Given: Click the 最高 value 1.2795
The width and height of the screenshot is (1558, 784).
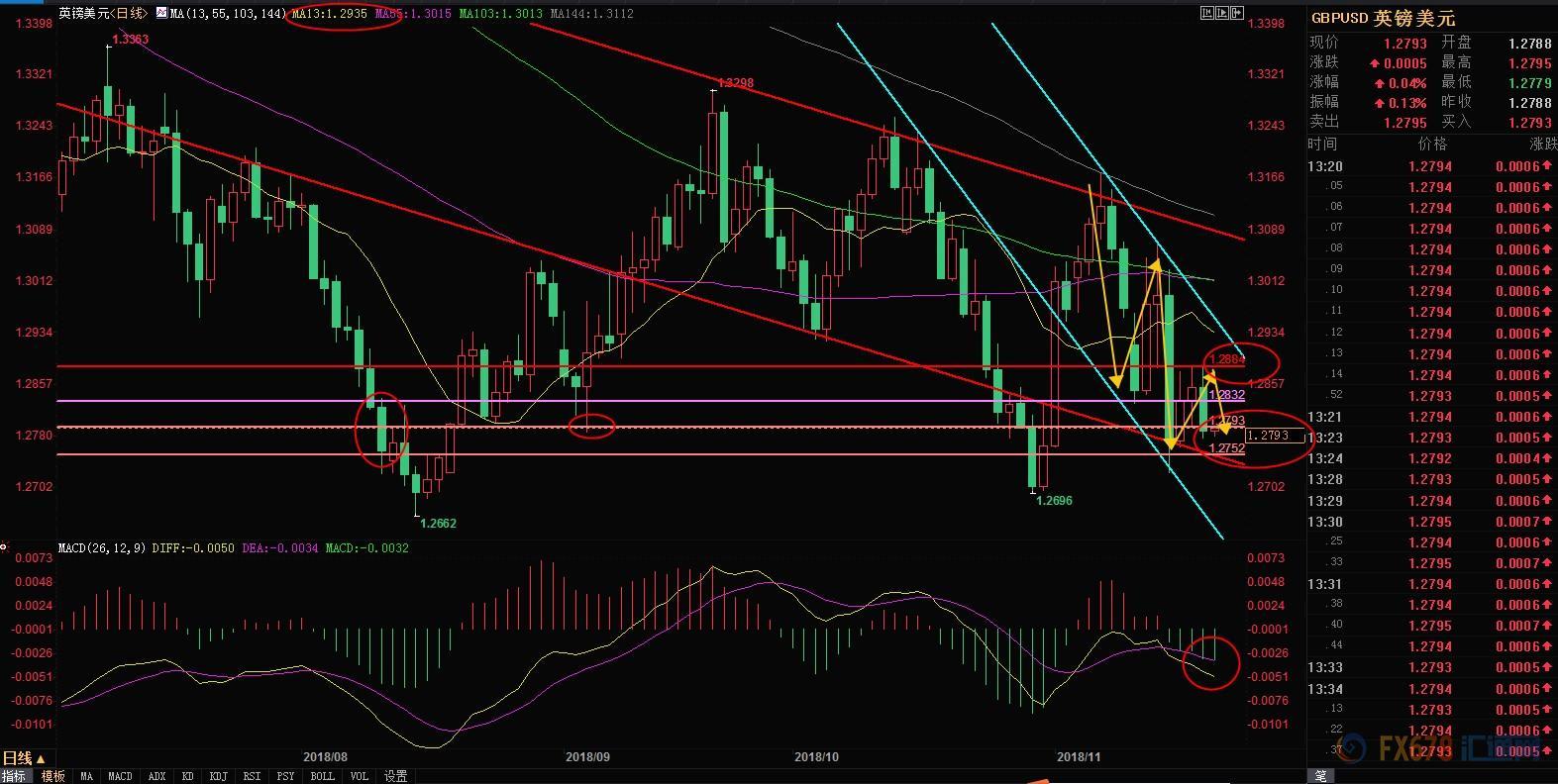Looking at the screenshot, I should click(1530, 62).
